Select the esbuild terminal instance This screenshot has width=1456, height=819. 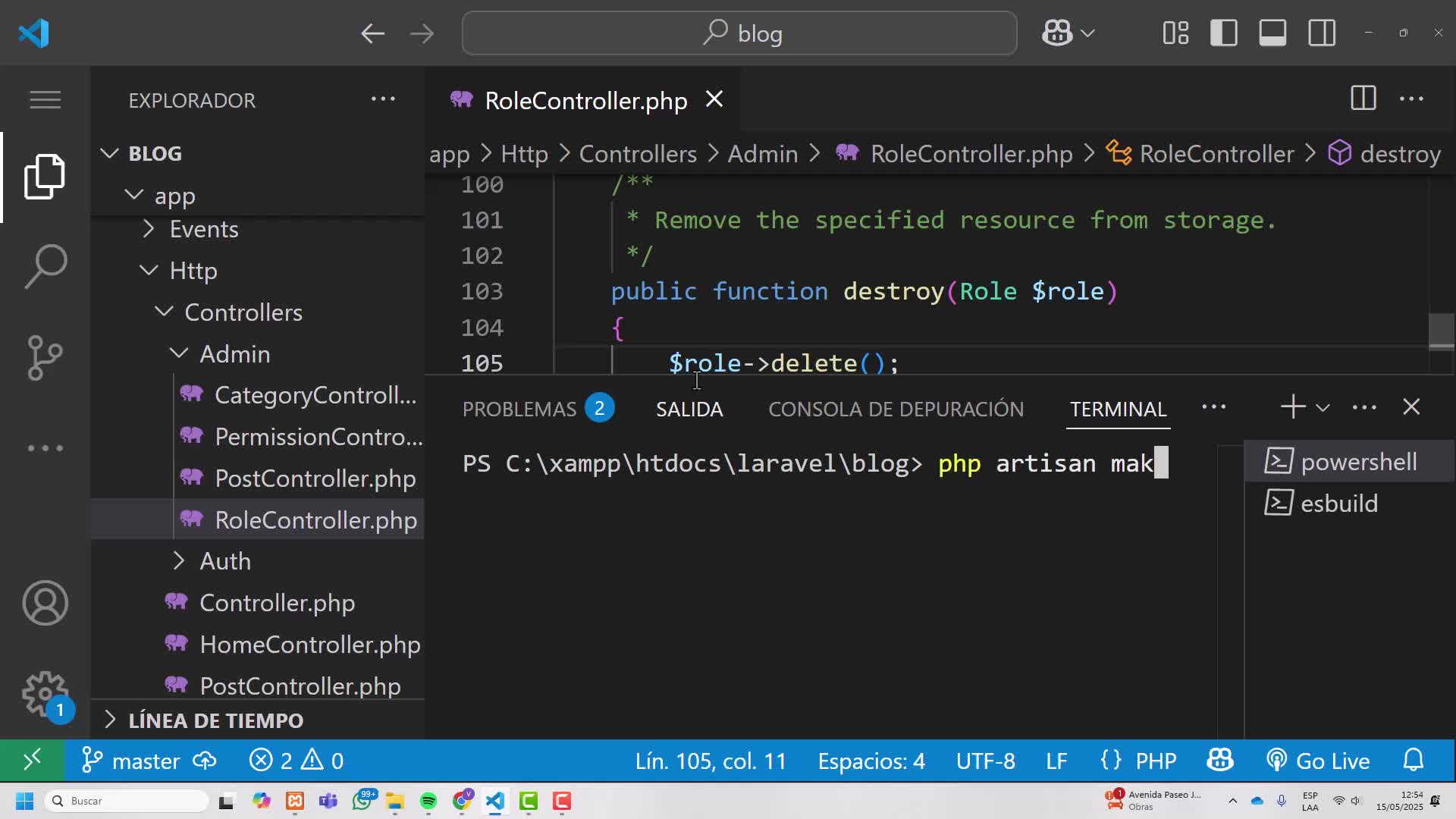pyautogui.click(x=1349, y=503)
